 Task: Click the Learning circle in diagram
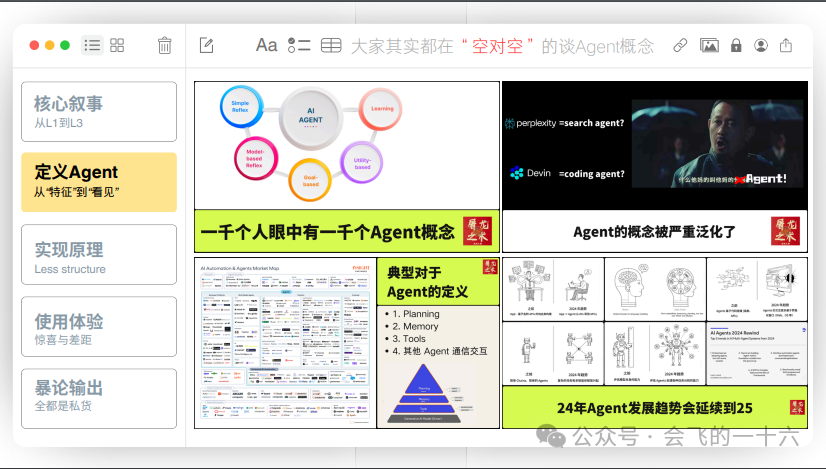click(x=381, y=109)
